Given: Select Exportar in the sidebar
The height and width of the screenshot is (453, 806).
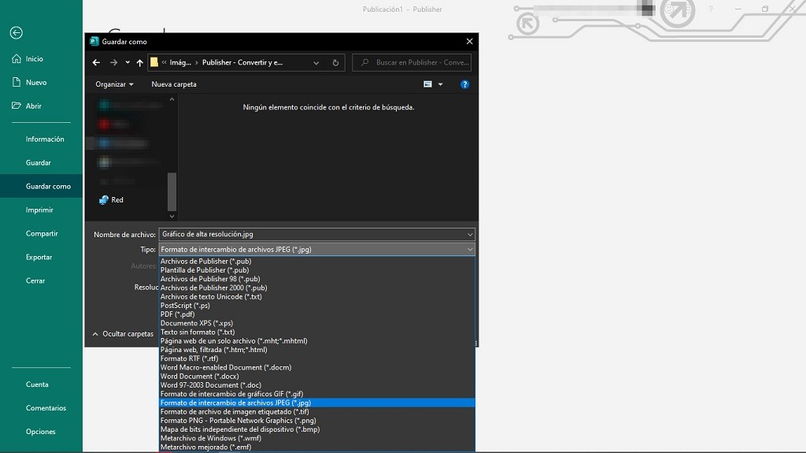Looking at the screenshot, I should 41,257.
